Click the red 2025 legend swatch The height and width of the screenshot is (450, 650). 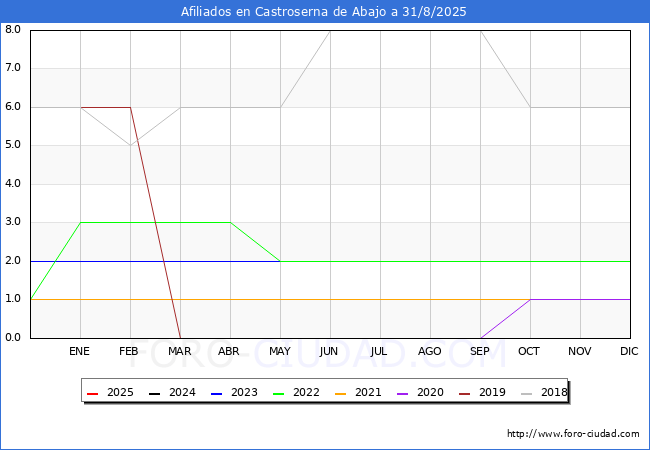(x=92, y=393)
